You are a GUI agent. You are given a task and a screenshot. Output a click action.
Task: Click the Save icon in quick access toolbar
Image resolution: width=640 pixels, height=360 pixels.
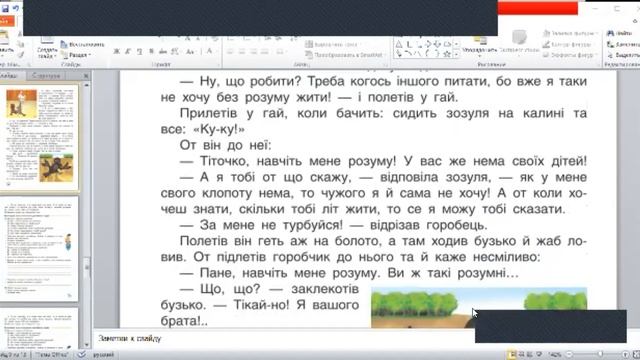(x=5, y=8)
